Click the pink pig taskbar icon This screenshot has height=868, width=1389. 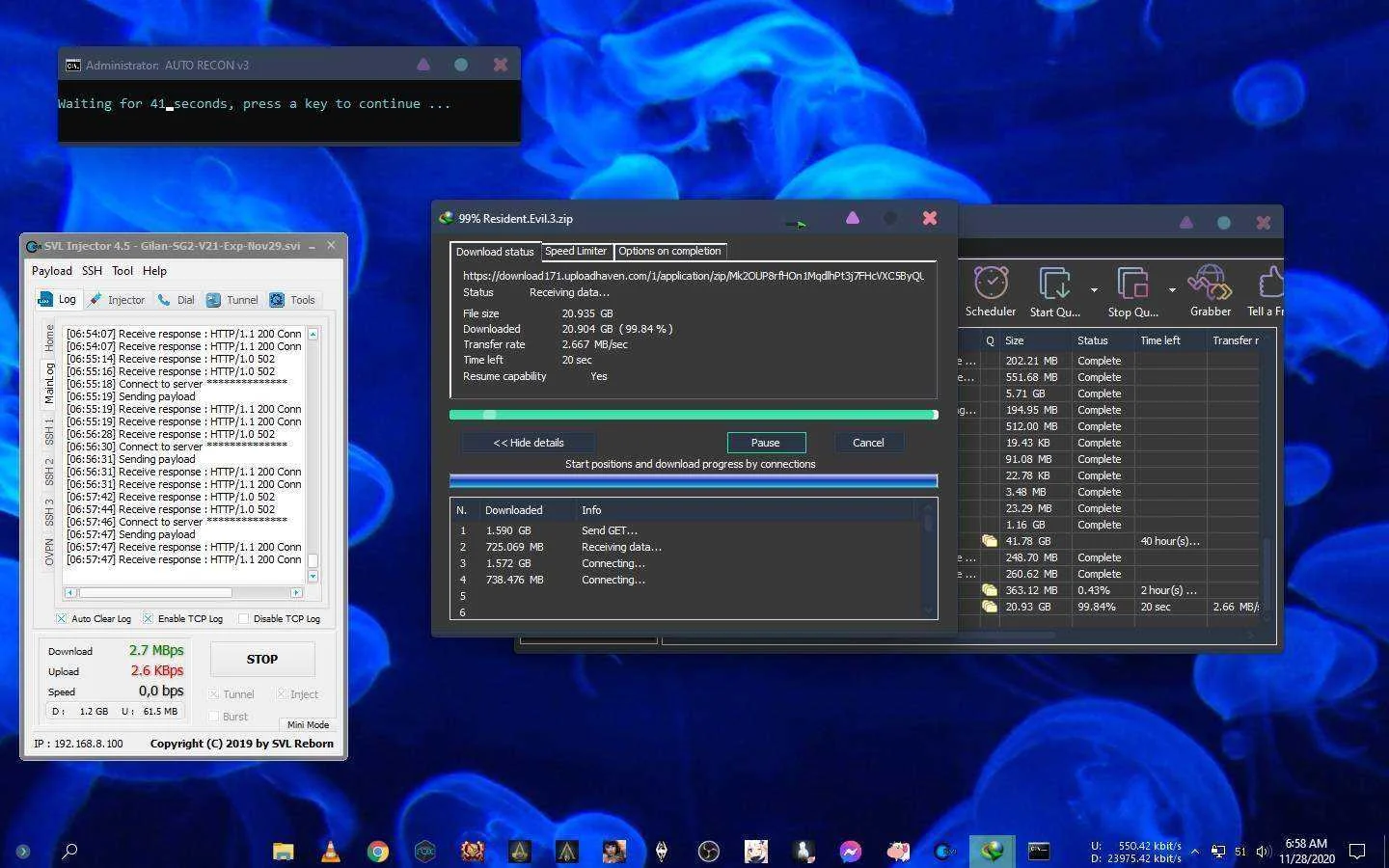click(897, 851)
